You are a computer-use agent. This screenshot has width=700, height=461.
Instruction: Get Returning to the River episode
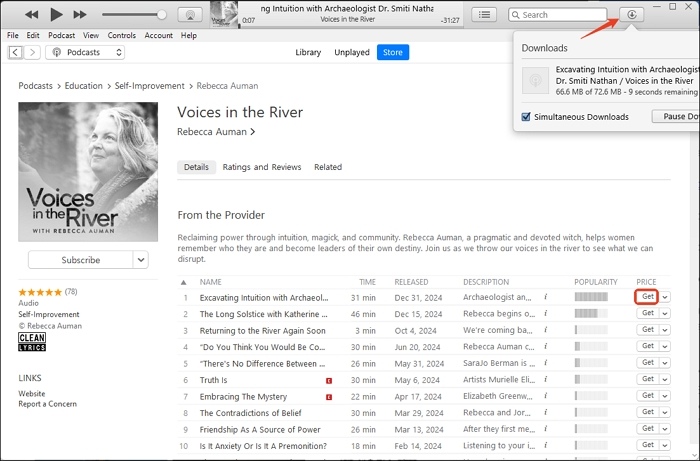point(648,330)
